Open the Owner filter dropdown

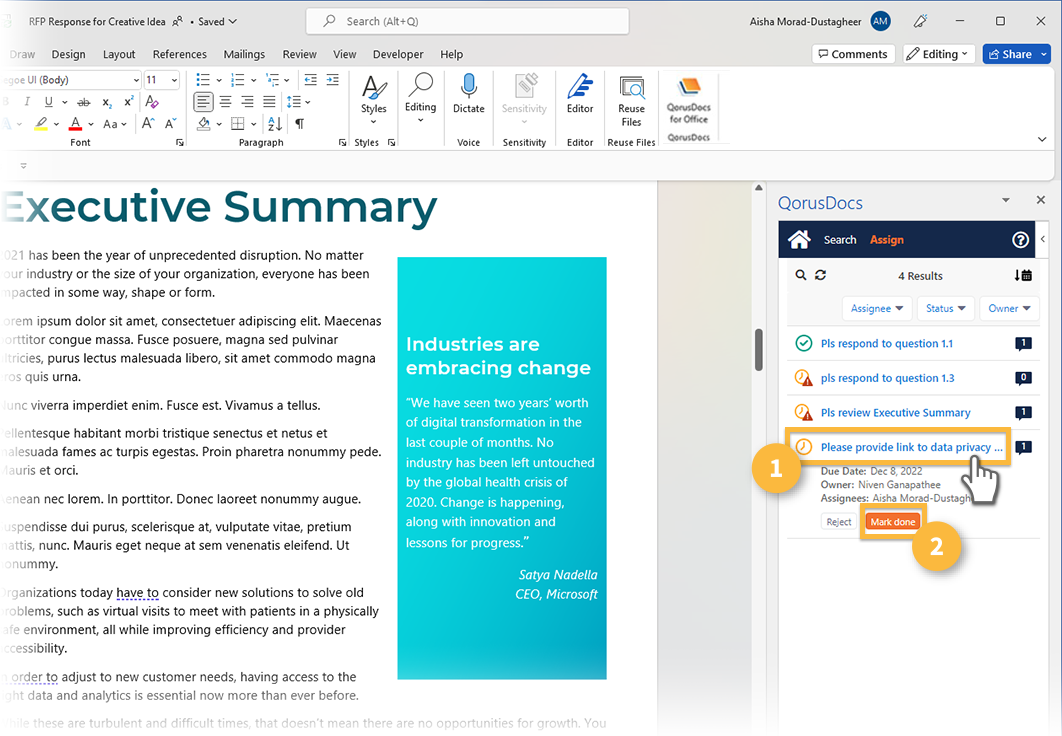click(x=1009, y=308)
